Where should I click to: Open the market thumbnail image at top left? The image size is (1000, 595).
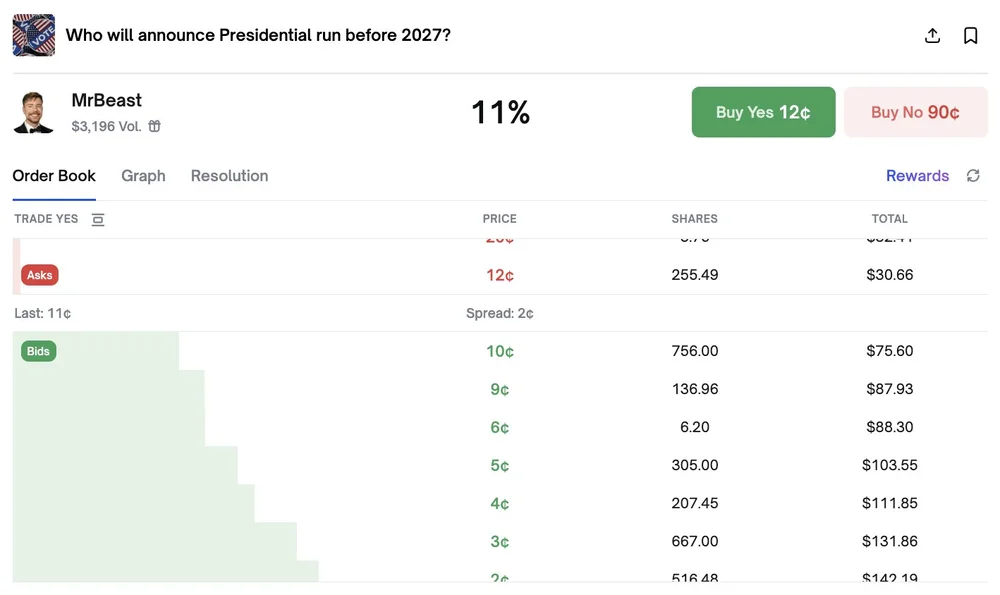[33, 34]
